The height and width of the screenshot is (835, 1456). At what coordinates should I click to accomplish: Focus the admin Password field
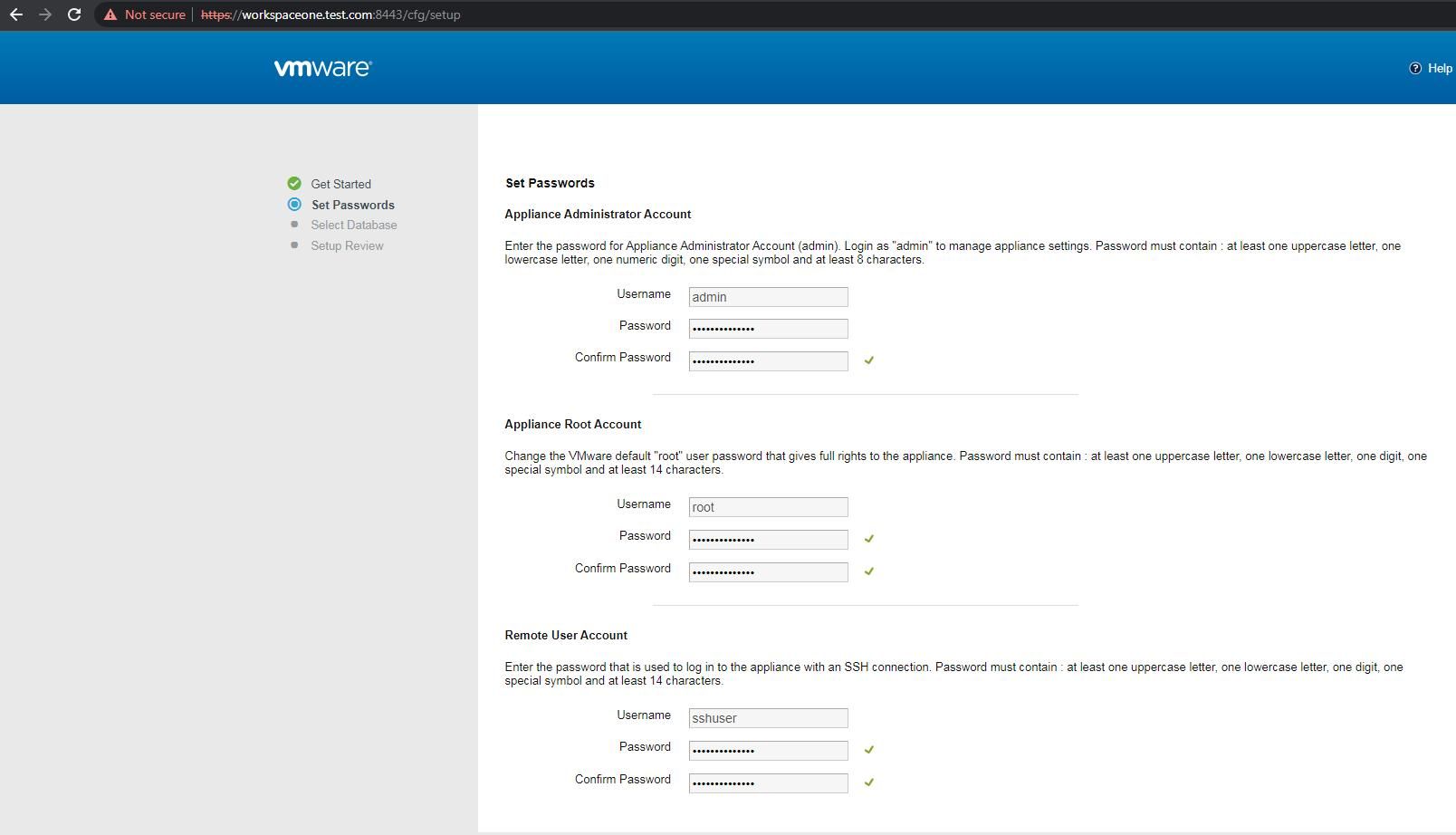click(x=768, y=329)
